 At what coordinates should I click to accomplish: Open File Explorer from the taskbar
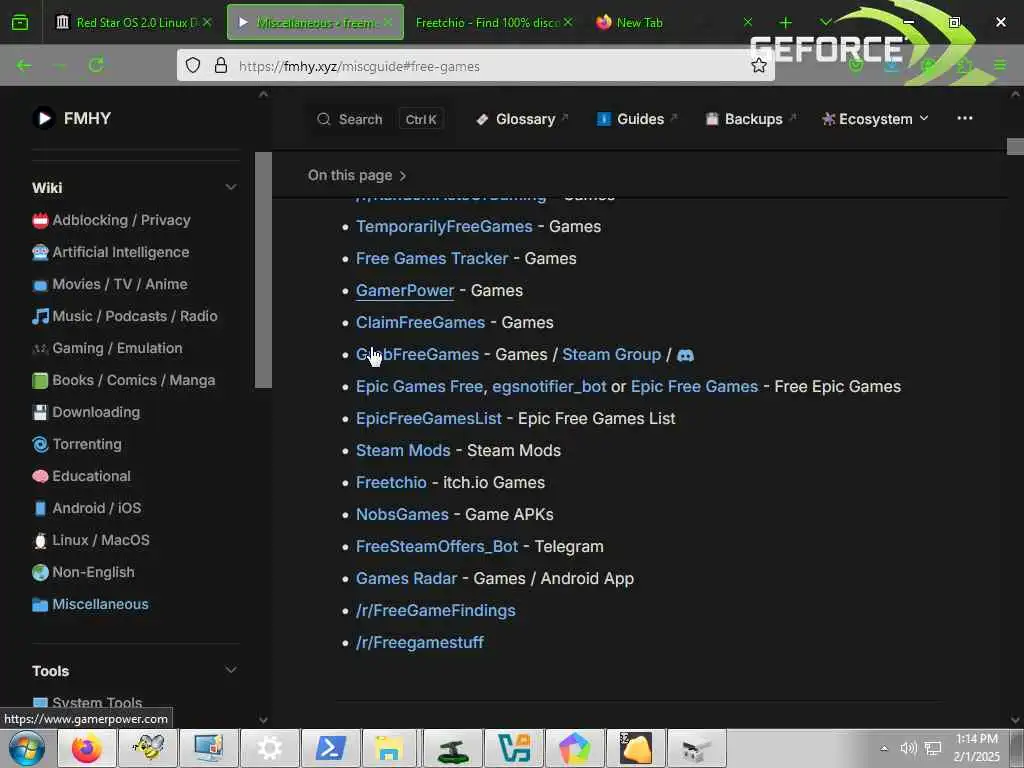[389, 748]
